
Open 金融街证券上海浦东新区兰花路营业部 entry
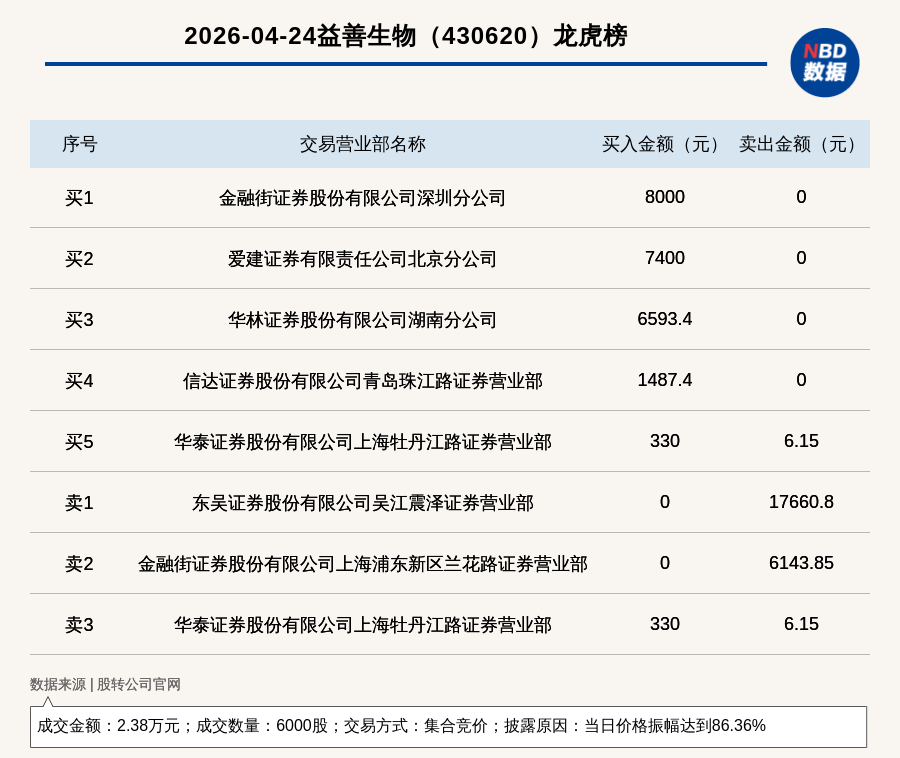362,564
